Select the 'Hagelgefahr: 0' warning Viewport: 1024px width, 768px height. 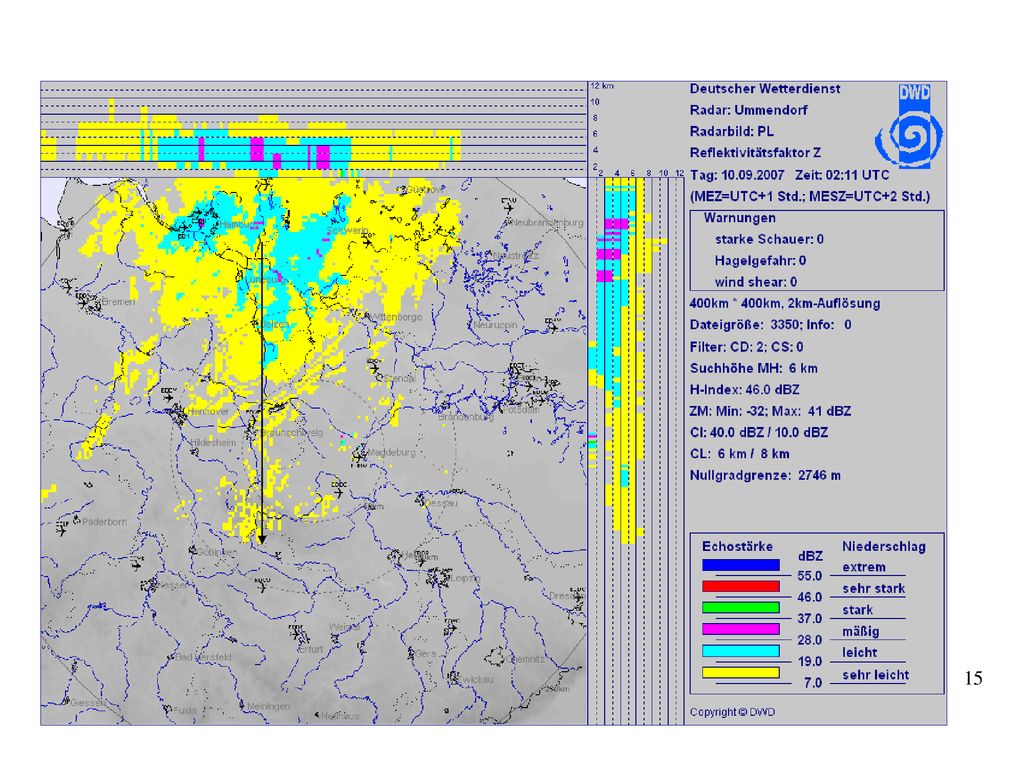pyautogui.click(x=760, y=261)
